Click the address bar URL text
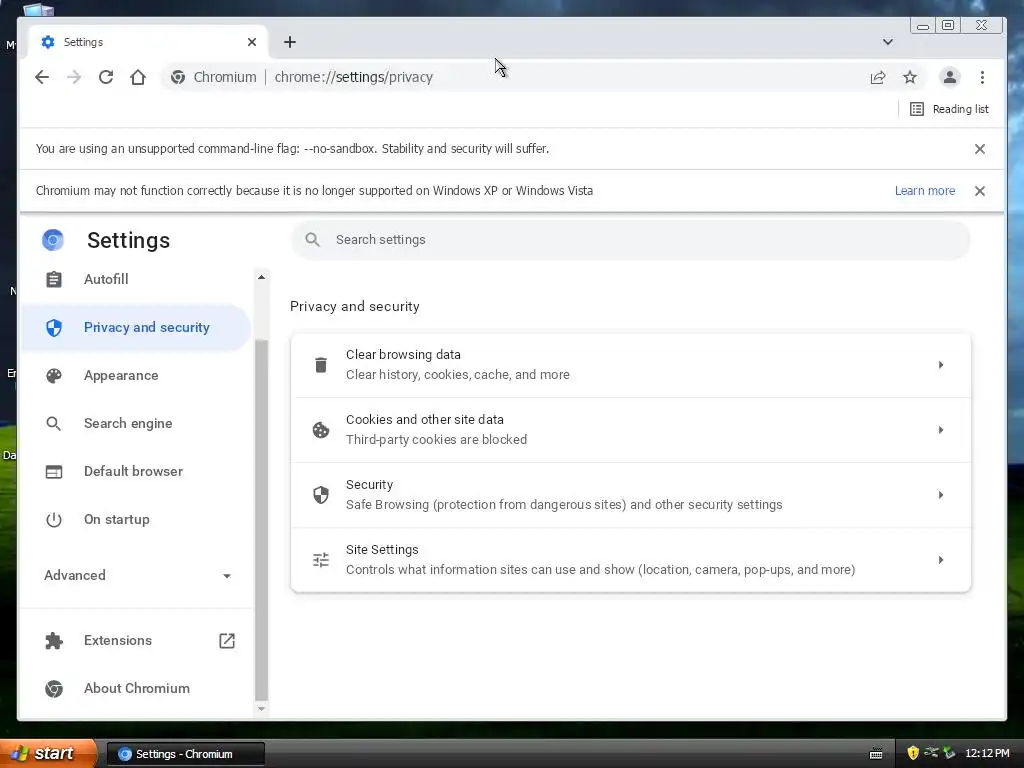1024x768 pixels. pos(353,77)
